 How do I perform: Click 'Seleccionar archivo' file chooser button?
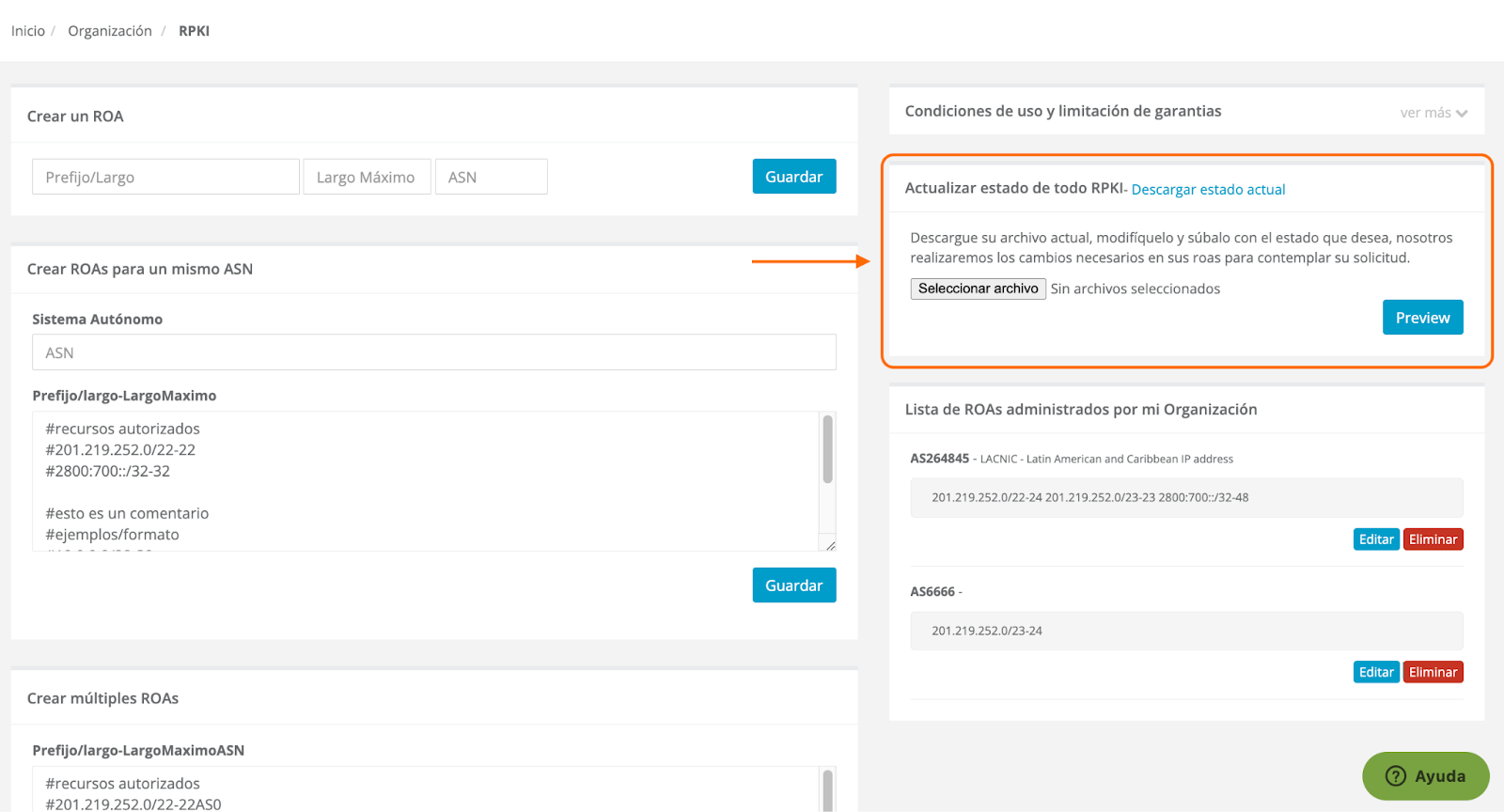coord(978,289)
